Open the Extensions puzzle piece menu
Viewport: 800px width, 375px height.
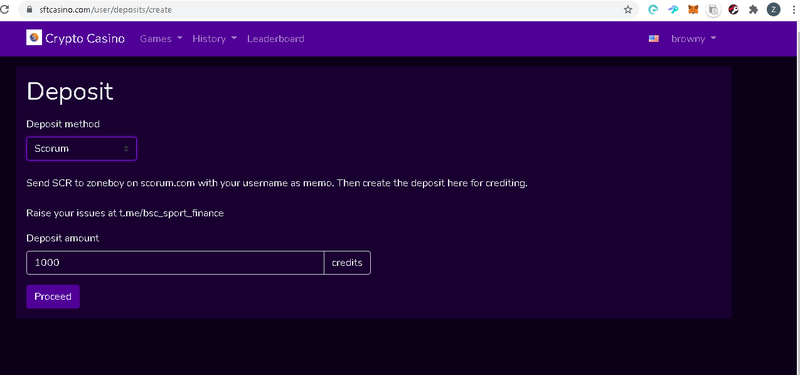pos(754,10)
